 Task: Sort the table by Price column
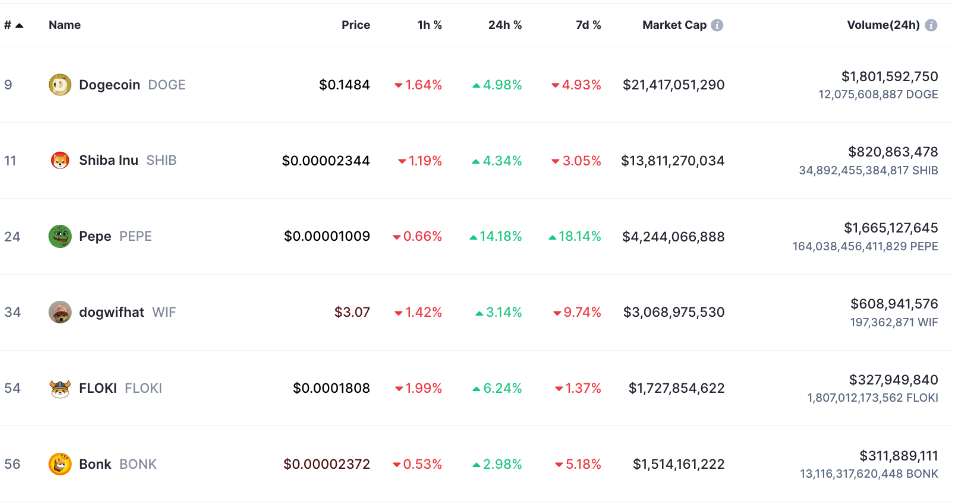[x=355, y=25]
